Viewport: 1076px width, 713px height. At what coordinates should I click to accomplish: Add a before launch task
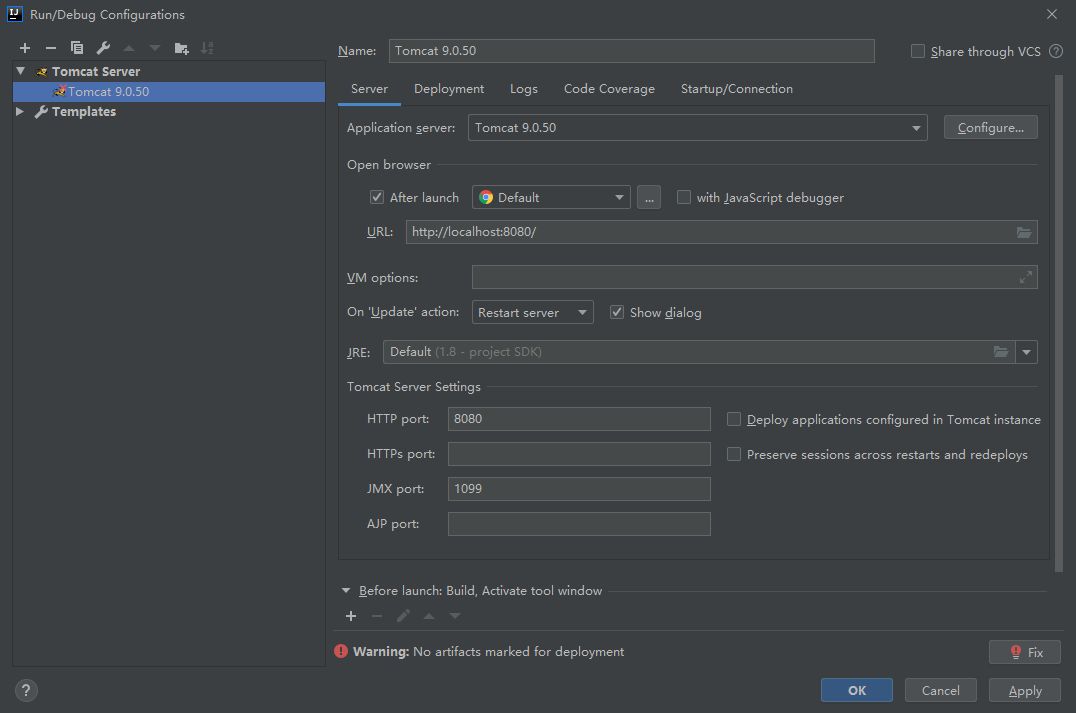(351, 616)
